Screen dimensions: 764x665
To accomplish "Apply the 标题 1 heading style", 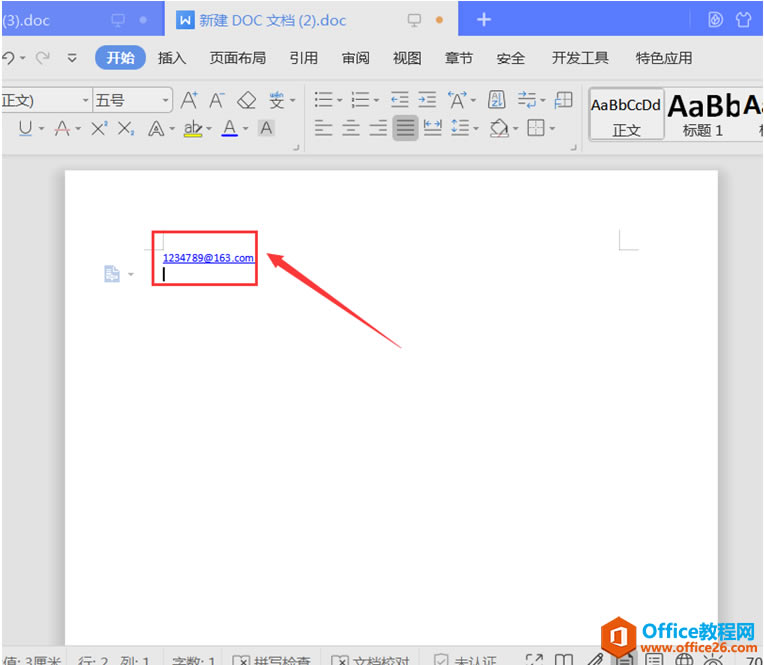I will [703, 115].
